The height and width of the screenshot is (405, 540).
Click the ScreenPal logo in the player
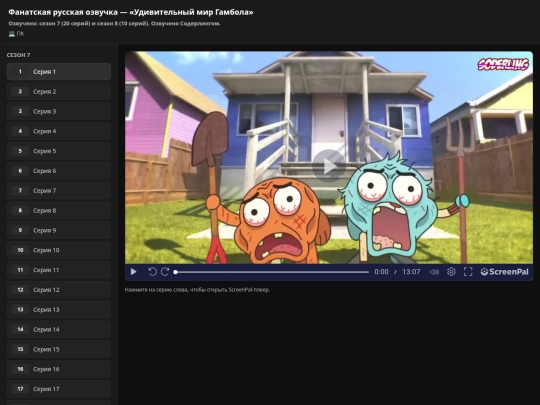coord(504,272)
